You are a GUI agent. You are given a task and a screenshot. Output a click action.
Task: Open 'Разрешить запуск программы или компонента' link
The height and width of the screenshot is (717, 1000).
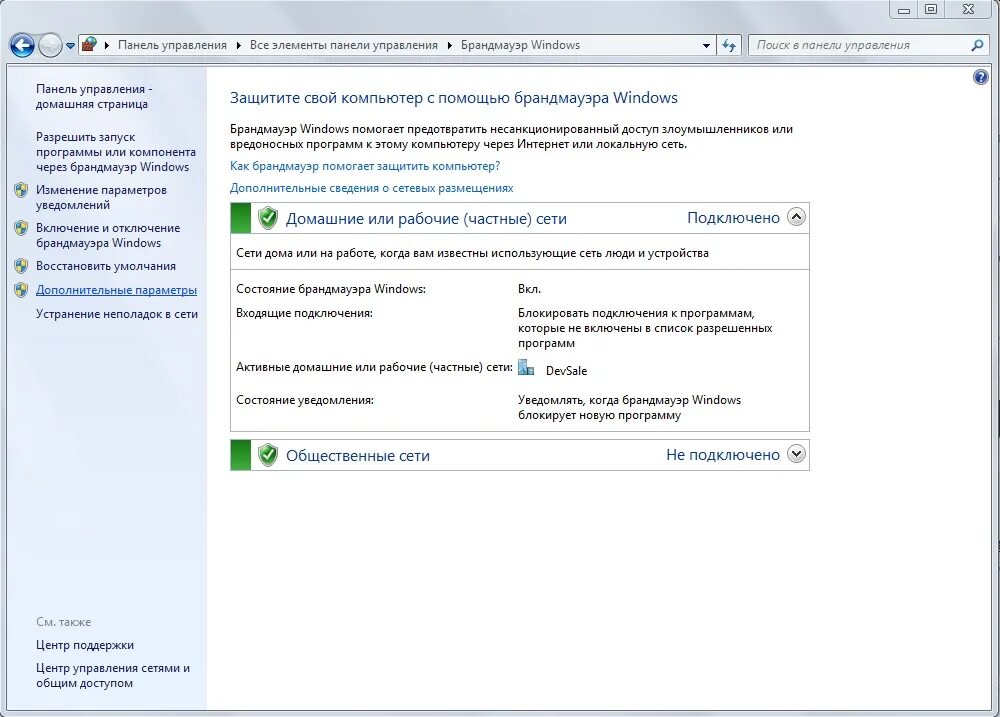click(115, 152)
